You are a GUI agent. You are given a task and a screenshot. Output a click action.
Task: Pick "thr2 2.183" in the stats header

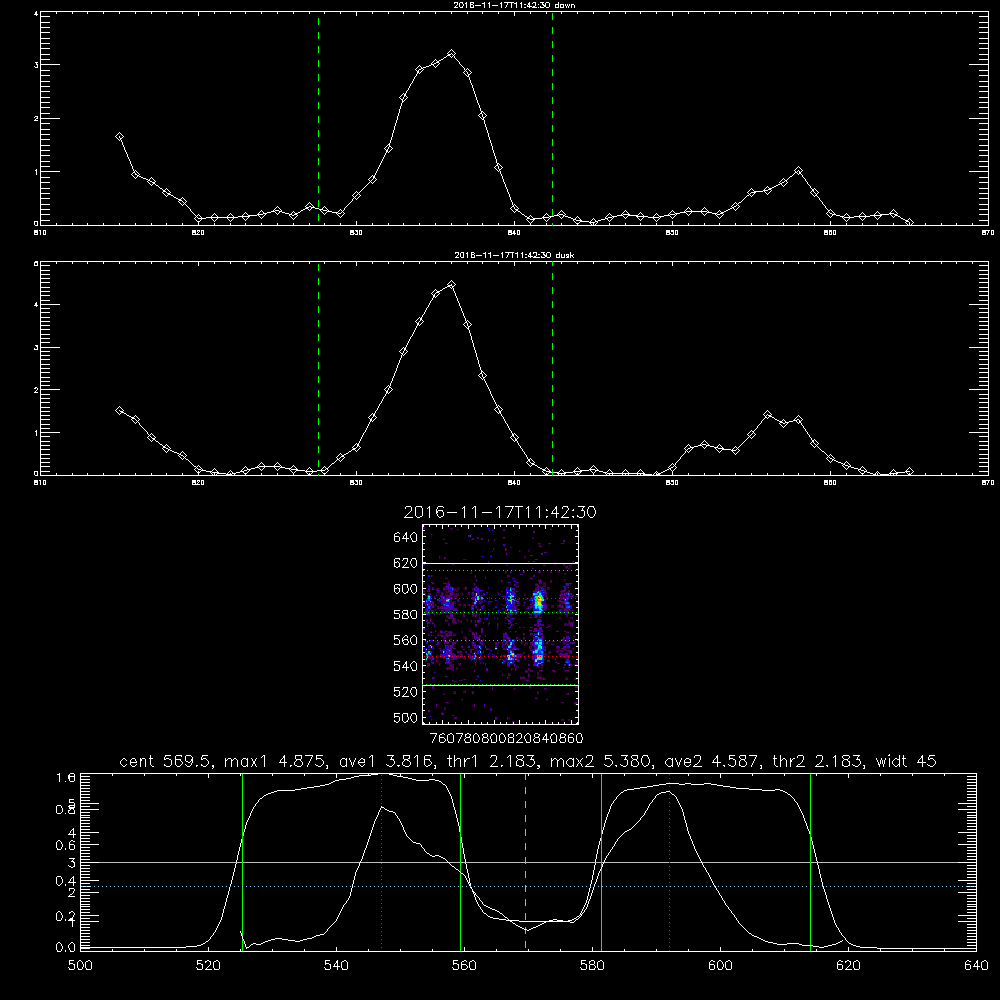click(818, 761)
